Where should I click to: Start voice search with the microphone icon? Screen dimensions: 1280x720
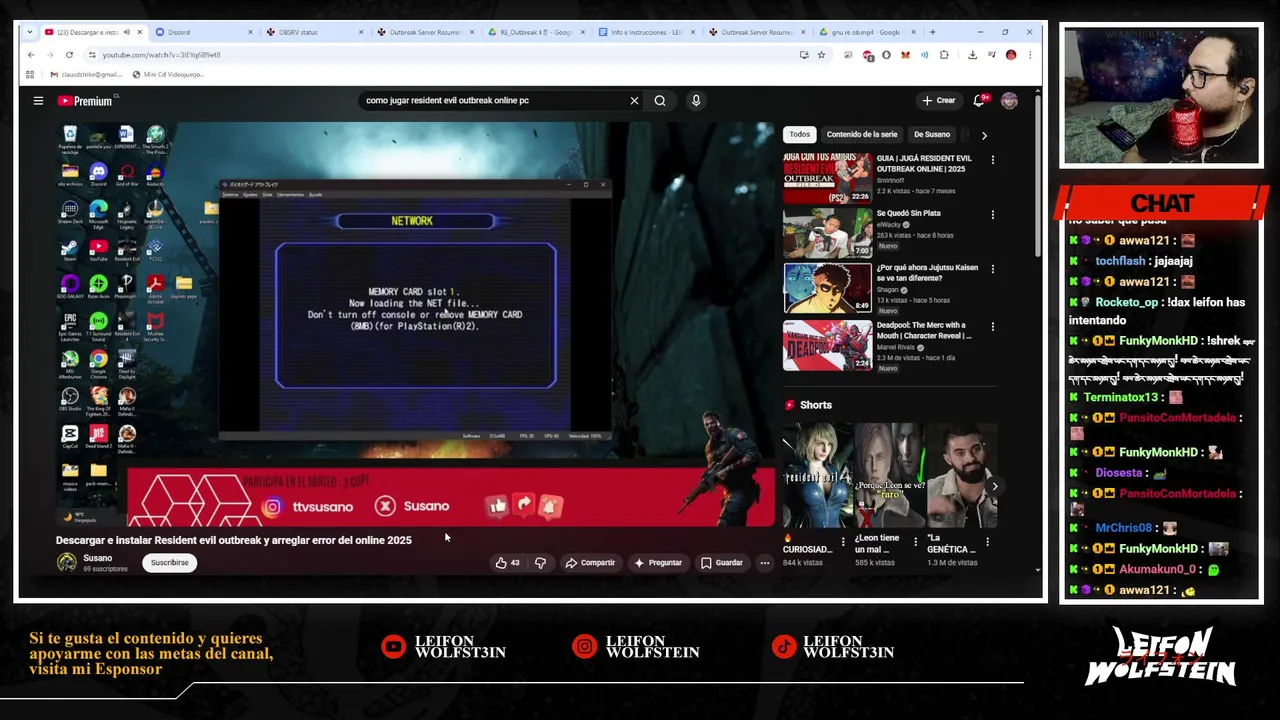tap(696, 101)
